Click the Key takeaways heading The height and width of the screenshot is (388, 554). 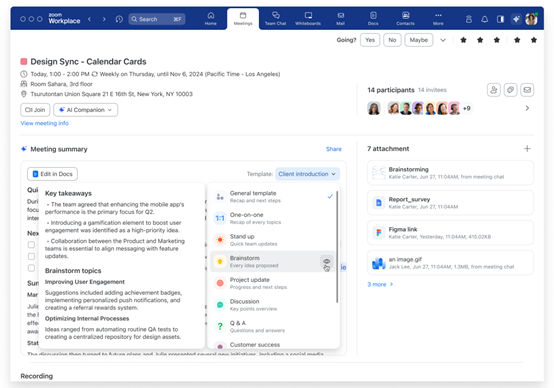(68, 193)
